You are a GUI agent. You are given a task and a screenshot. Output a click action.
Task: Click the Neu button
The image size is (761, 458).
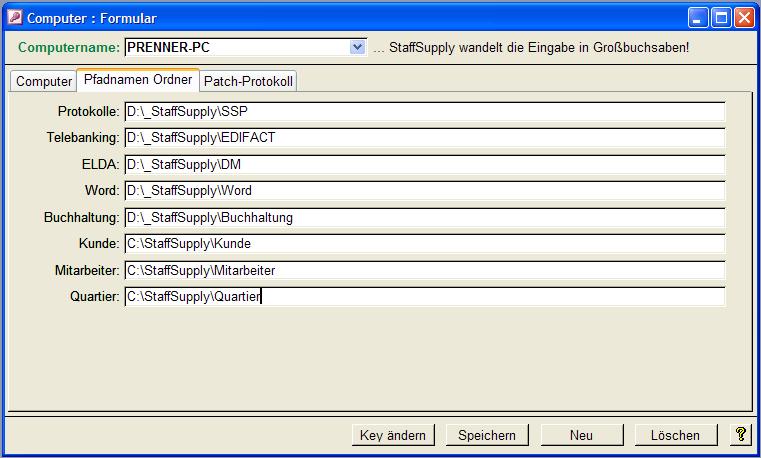click(x=581, y=435)
